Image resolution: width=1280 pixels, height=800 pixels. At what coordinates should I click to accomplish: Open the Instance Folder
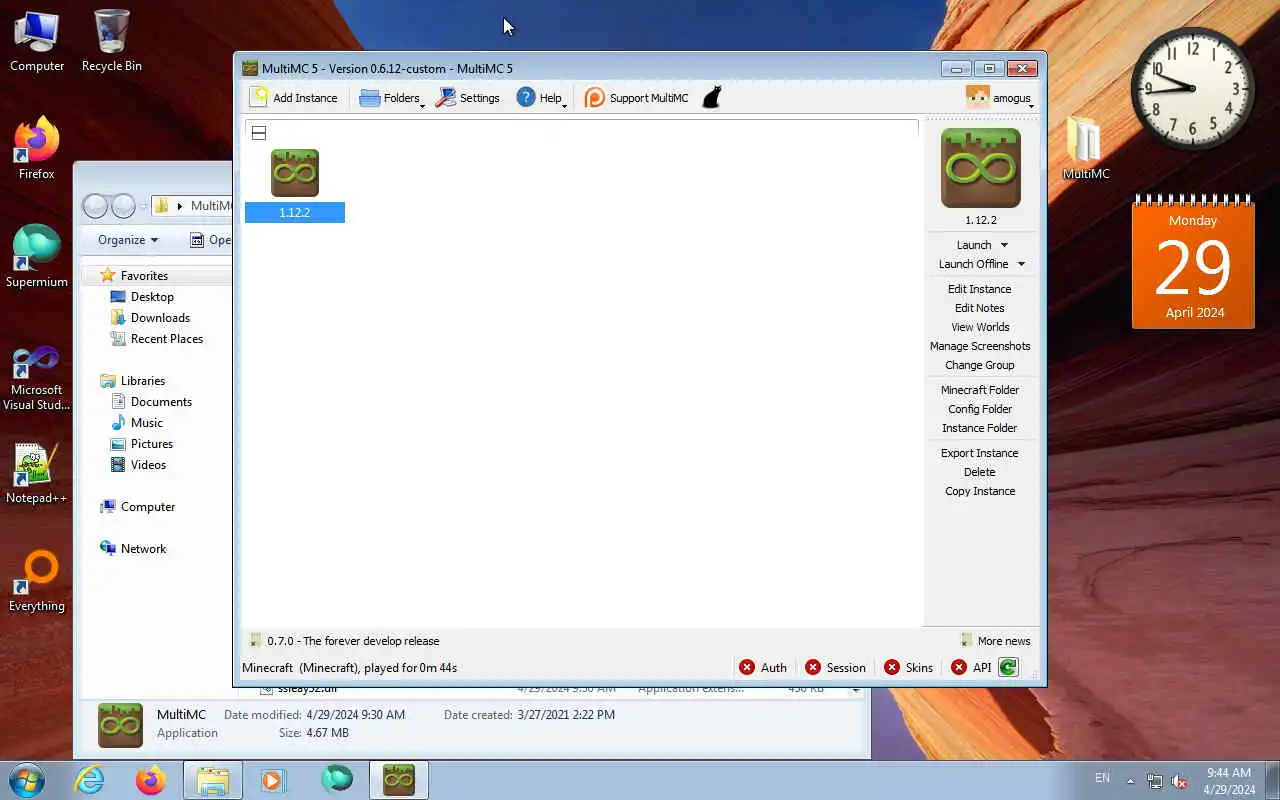tap(980, 428)
